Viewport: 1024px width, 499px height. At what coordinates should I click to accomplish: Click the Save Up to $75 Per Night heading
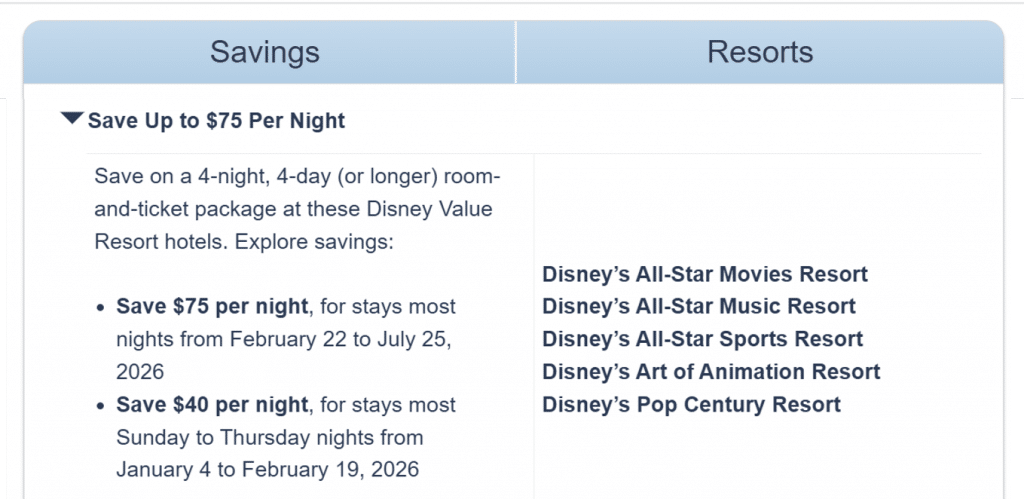tap(216, 121)
